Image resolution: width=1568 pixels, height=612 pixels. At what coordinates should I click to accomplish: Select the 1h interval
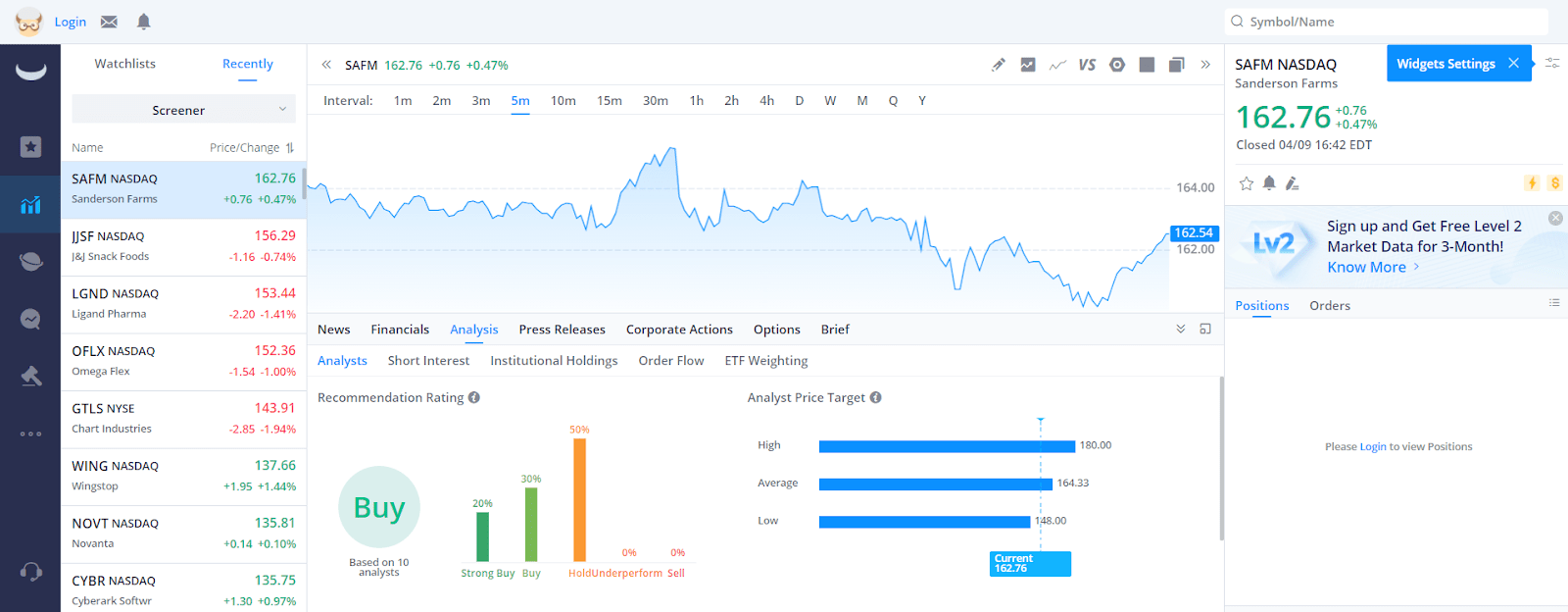697,101
